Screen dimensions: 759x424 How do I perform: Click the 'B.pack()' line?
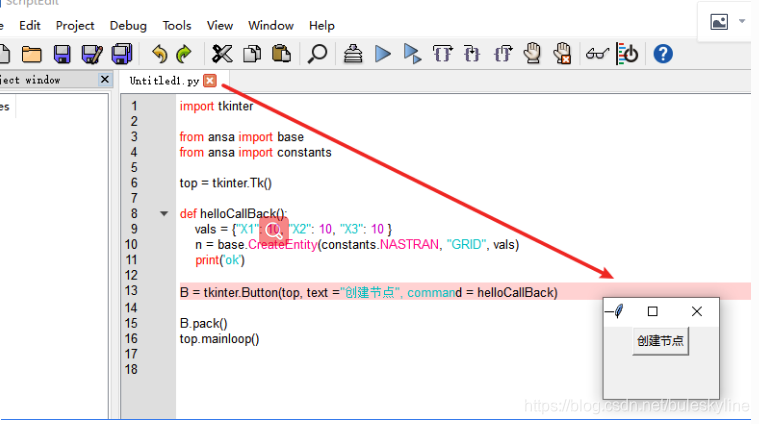click(203, 323)
